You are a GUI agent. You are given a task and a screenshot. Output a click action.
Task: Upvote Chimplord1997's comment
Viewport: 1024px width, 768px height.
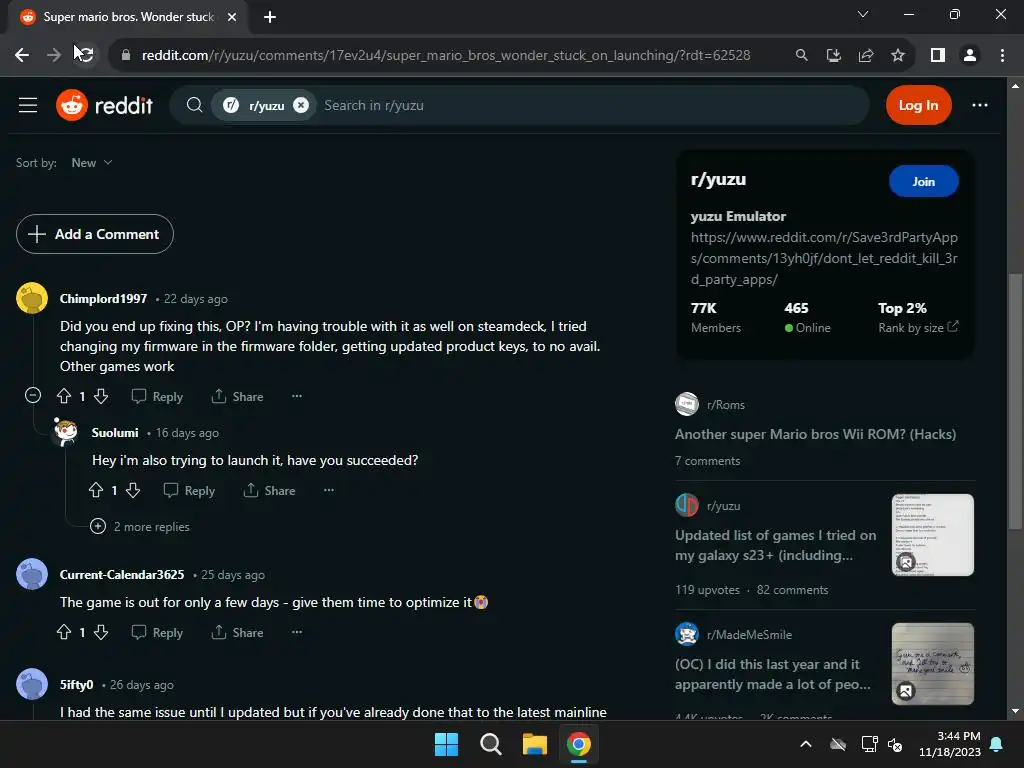tap(64, 396)
